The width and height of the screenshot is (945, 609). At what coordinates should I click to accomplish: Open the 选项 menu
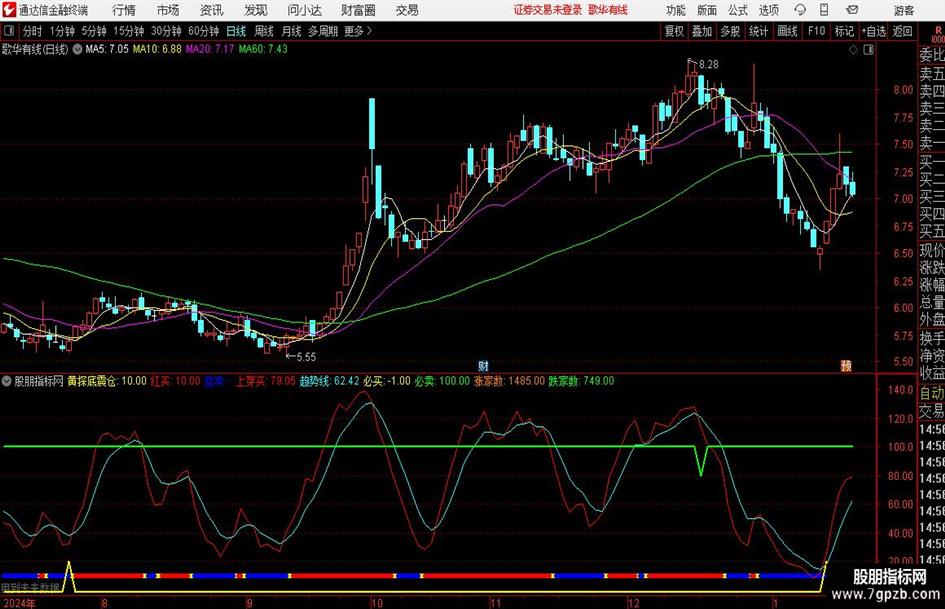coord(768,10)
